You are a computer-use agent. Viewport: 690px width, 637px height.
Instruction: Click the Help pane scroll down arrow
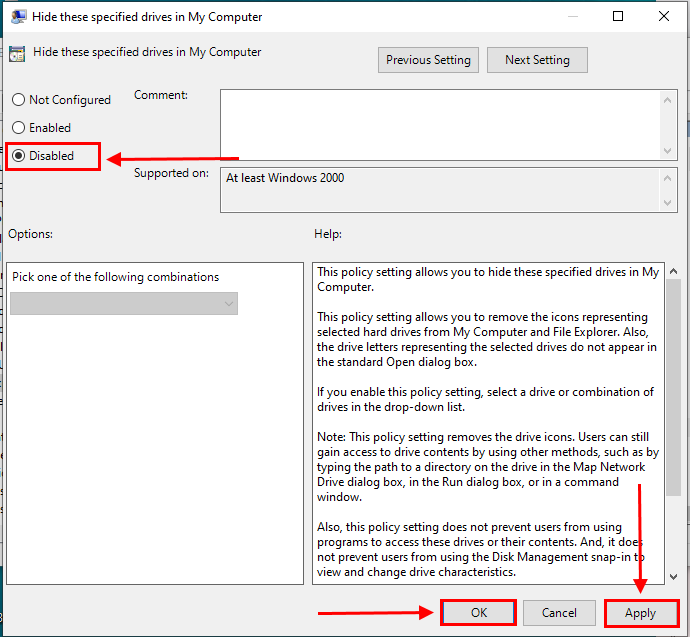click(x=673, y=577)
